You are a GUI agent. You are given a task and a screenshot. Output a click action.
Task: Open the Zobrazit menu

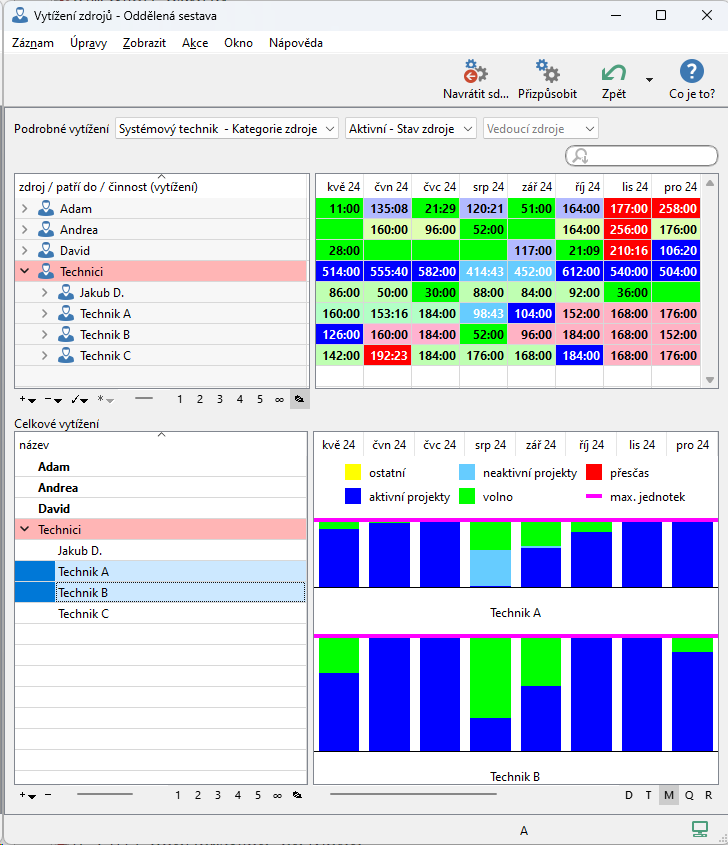pyautogui.click(x=145, y=43)
